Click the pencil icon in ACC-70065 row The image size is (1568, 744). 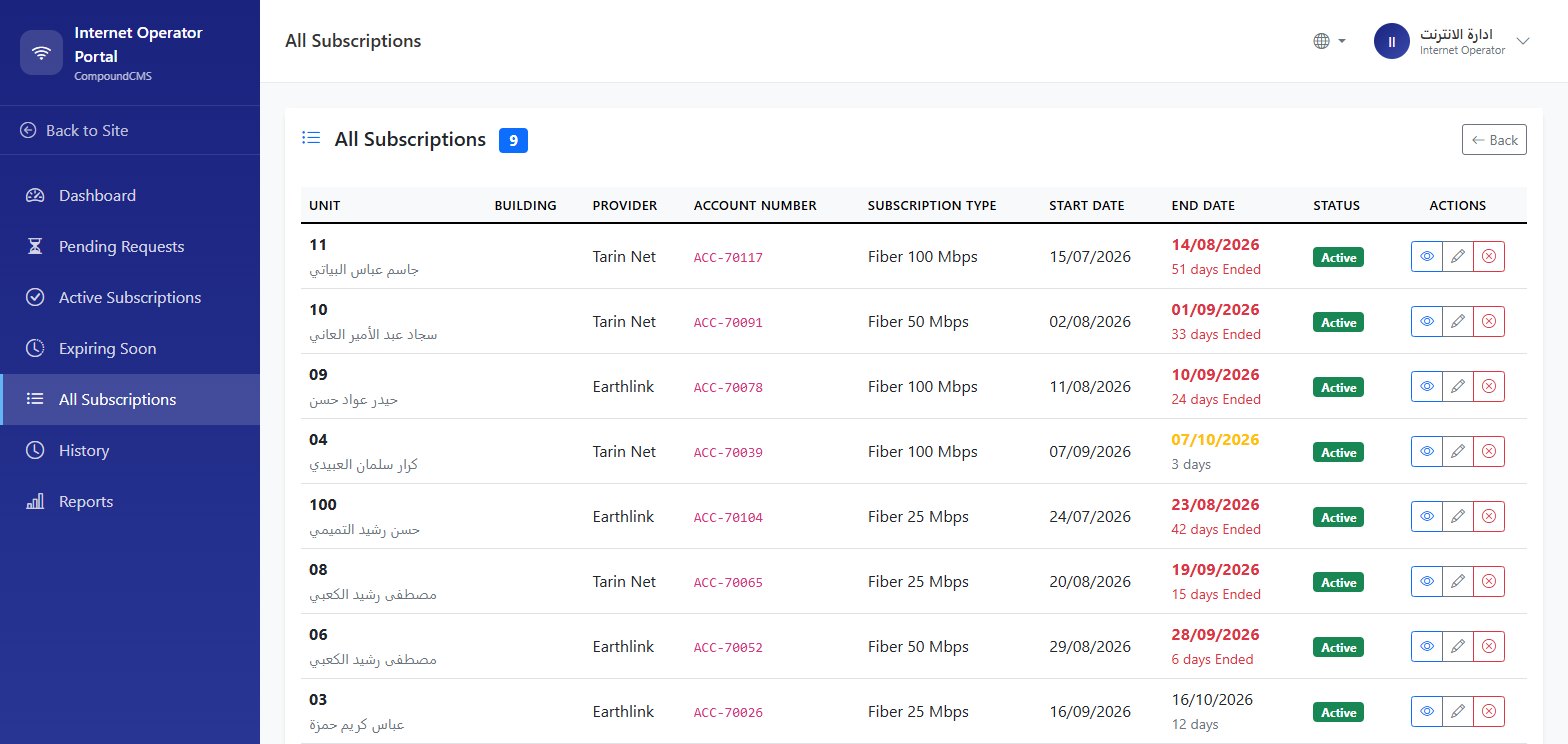[x=1458, y=582]
